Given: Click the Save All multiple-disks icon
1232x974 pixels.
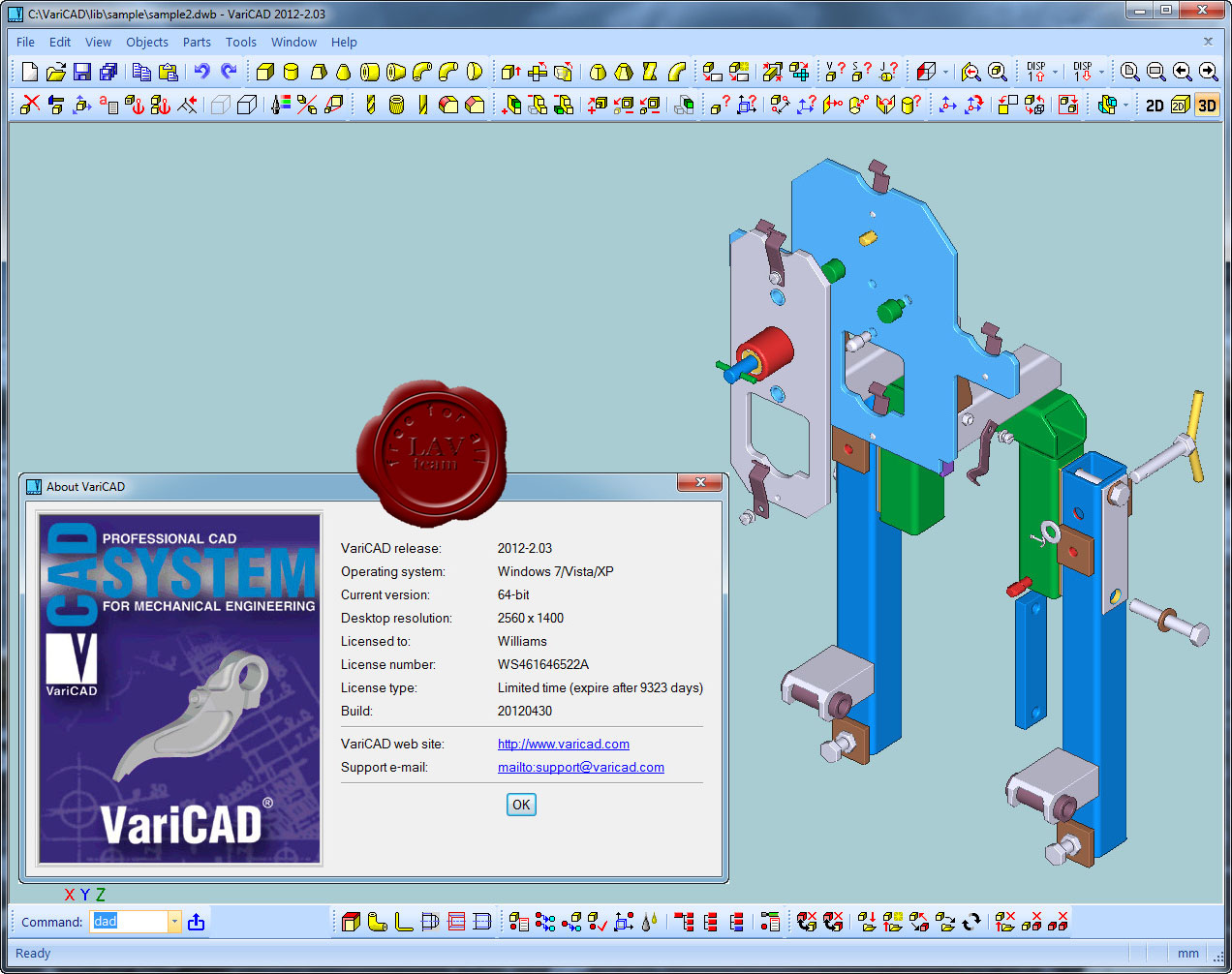Looking at the screenshot, I should coord(108,72).
